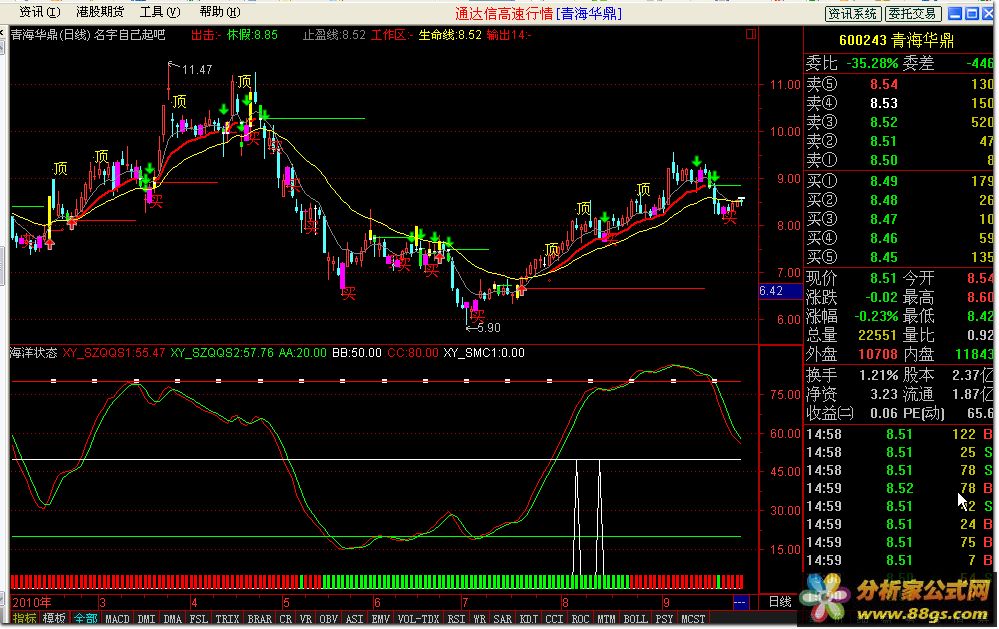This screenshot has height=629, width=999.
Task: Click the 买③ price 8.47
Action: pyautogui.click(x=884, y=219)
